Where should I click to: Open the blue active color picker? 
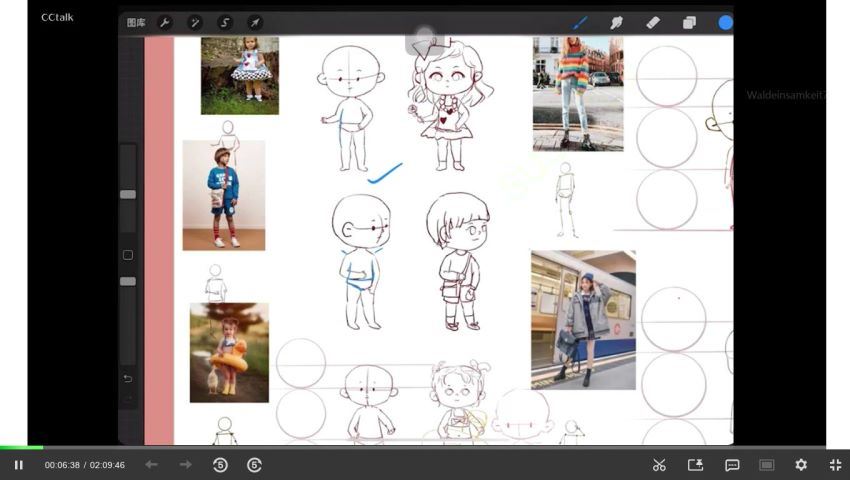(725, 23)
